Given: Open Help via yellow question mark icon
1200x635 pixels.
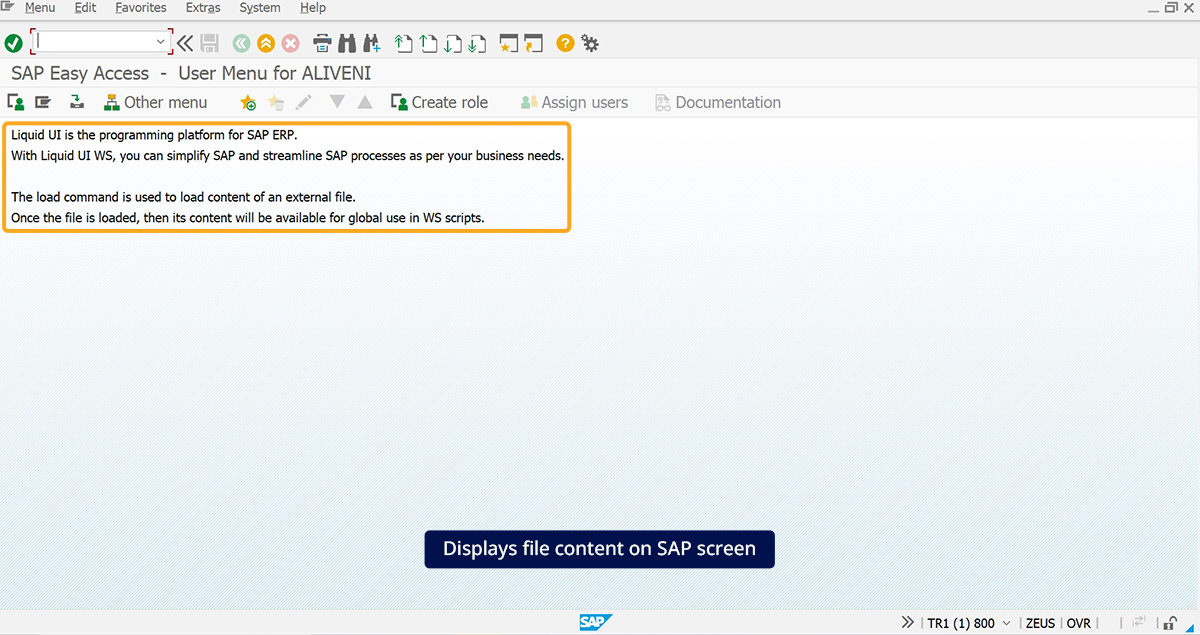Looking at the screenshot, I should (x=565, y=43).
